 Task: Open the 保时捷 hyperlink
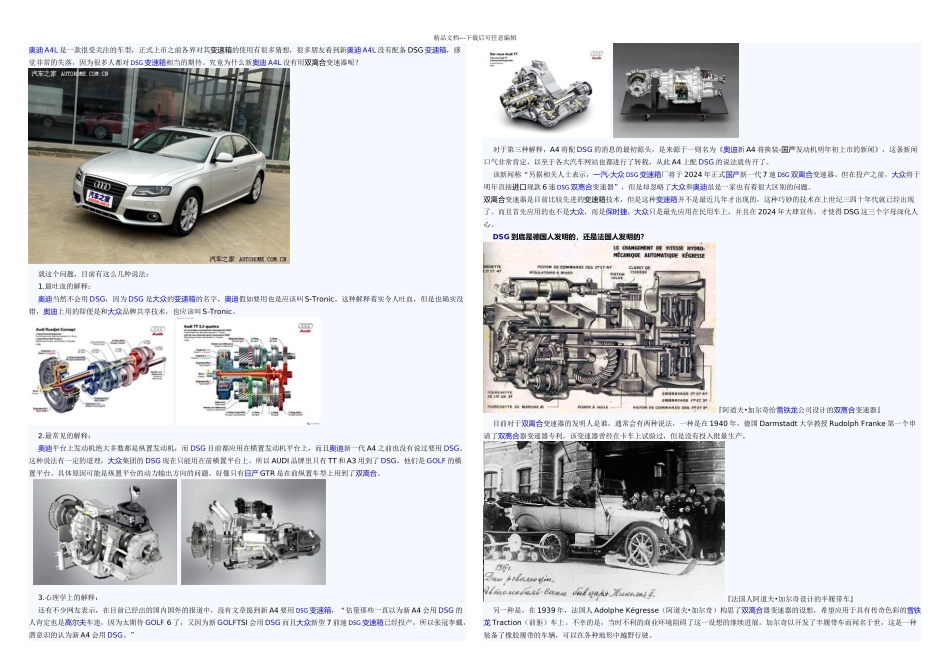point(616,211)
